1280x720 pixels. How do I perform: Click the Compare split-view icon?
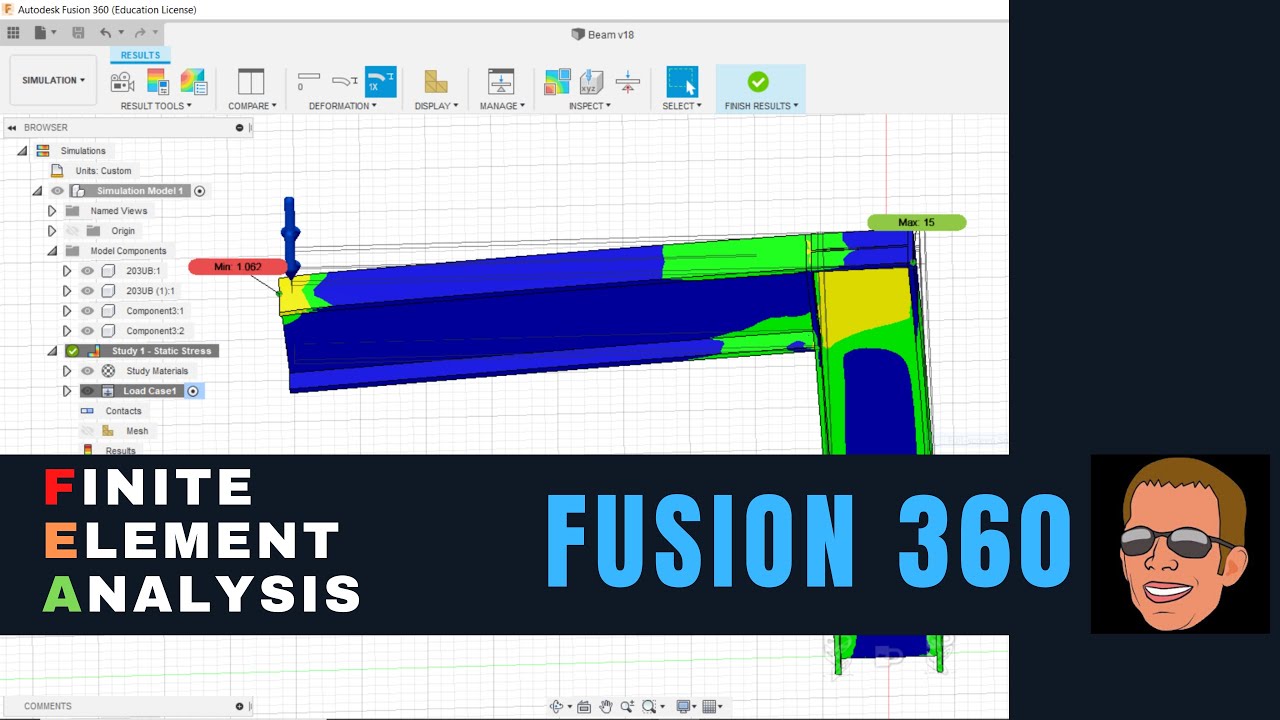[251, 82]
